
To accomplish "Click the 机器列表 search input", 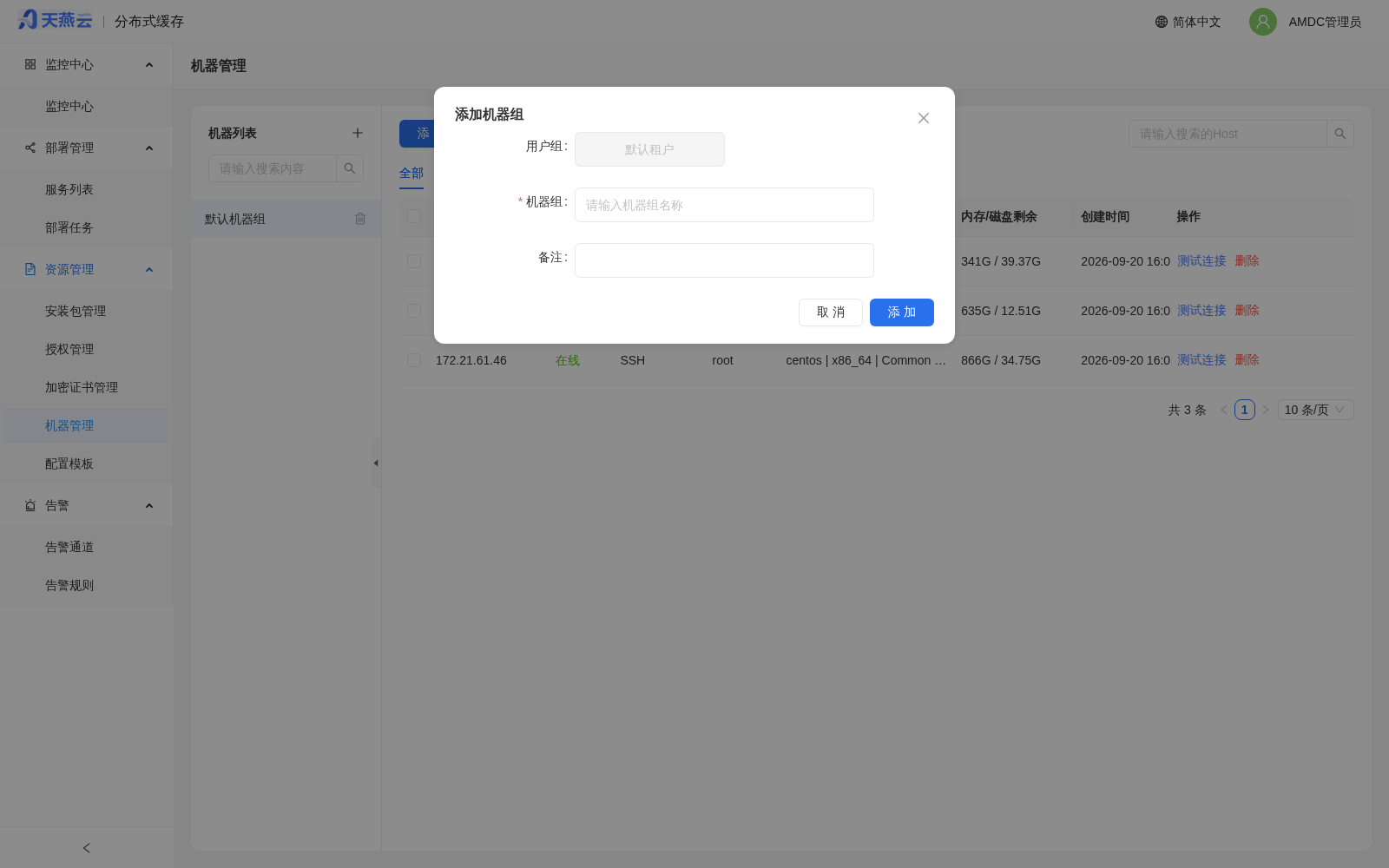I will 273,168.
